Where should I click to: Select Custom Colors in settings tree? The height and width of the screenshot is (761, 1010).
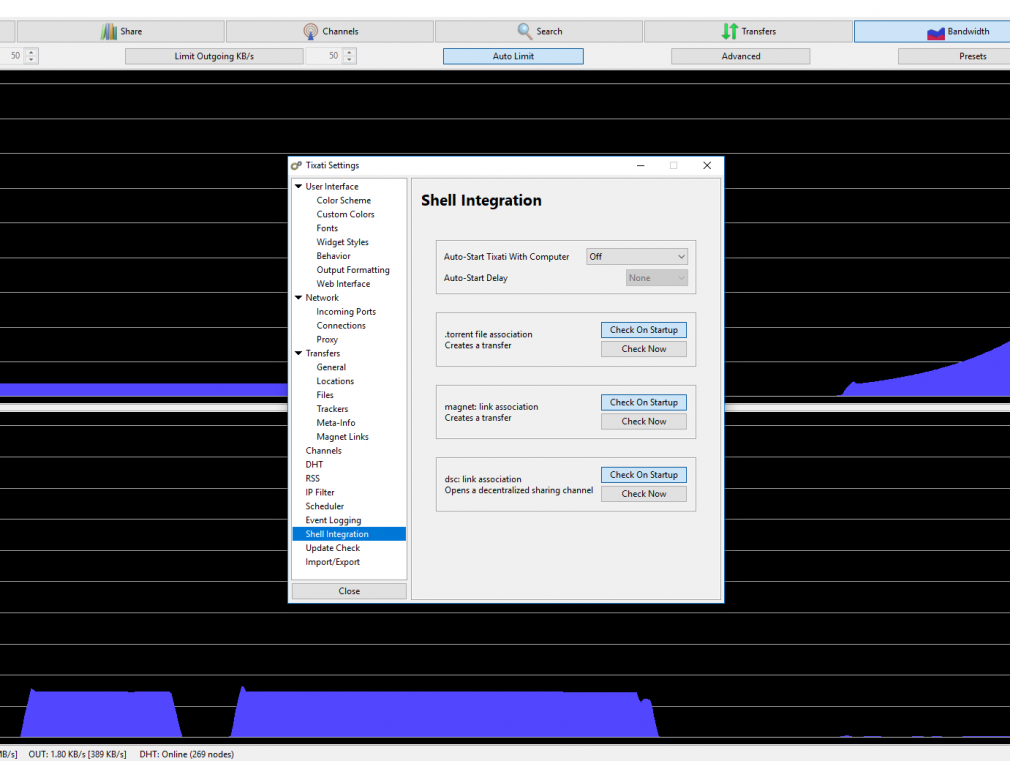click(x=345, y=215)
